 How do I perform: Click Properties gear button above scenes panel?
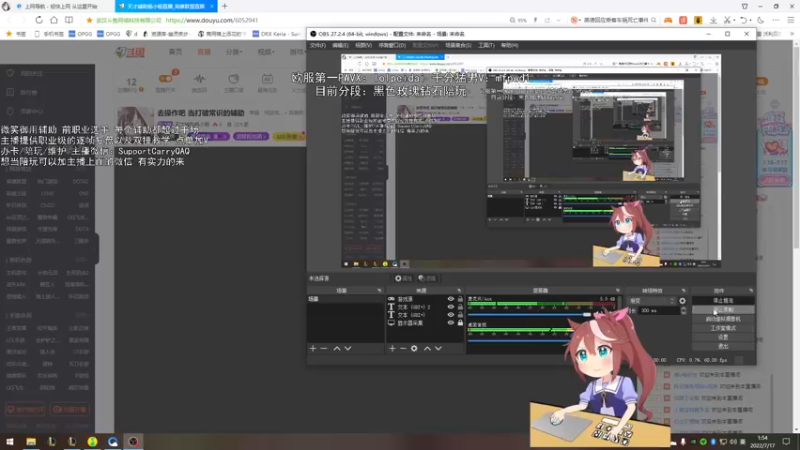(403, 279)
